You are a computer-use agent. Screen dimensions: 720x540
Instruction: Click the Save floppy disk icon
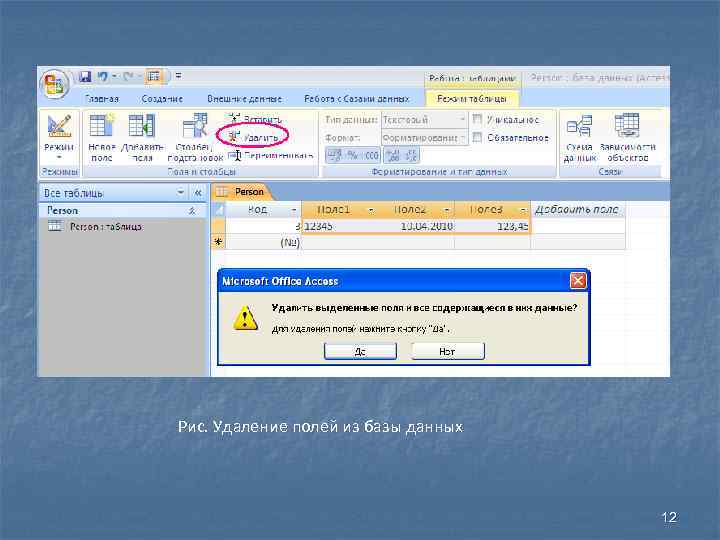click(85, 76)
